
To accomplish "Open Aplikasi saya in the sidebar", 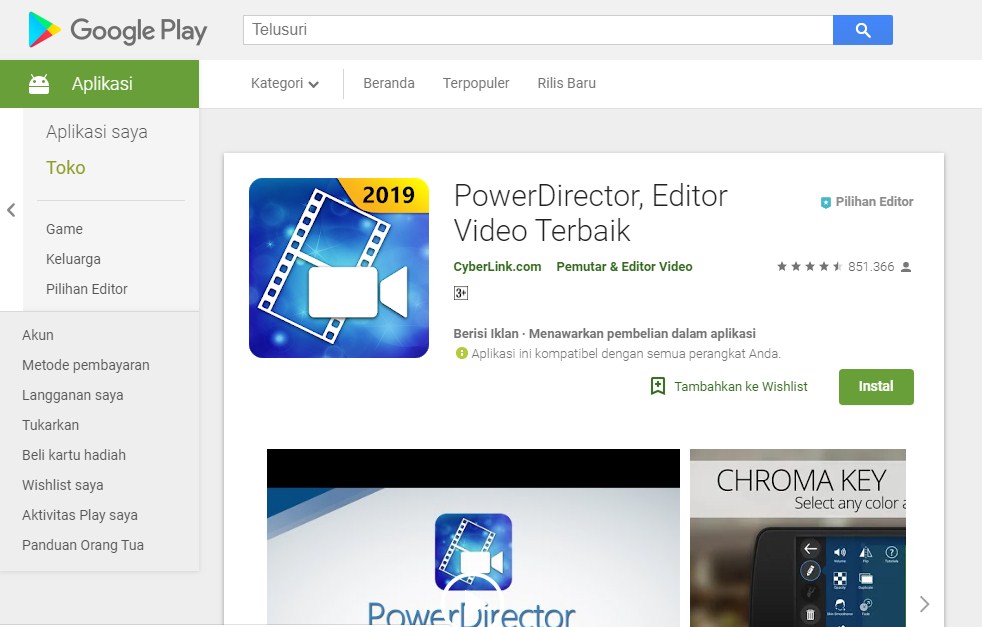I will point(96,132).
